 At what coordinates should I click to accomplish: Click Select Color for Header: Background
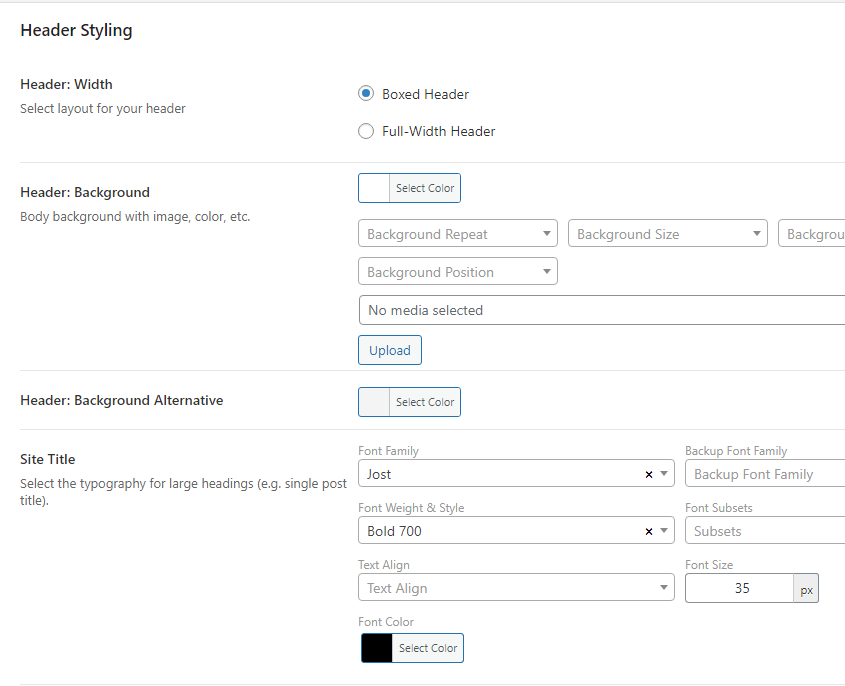[425, 188]
